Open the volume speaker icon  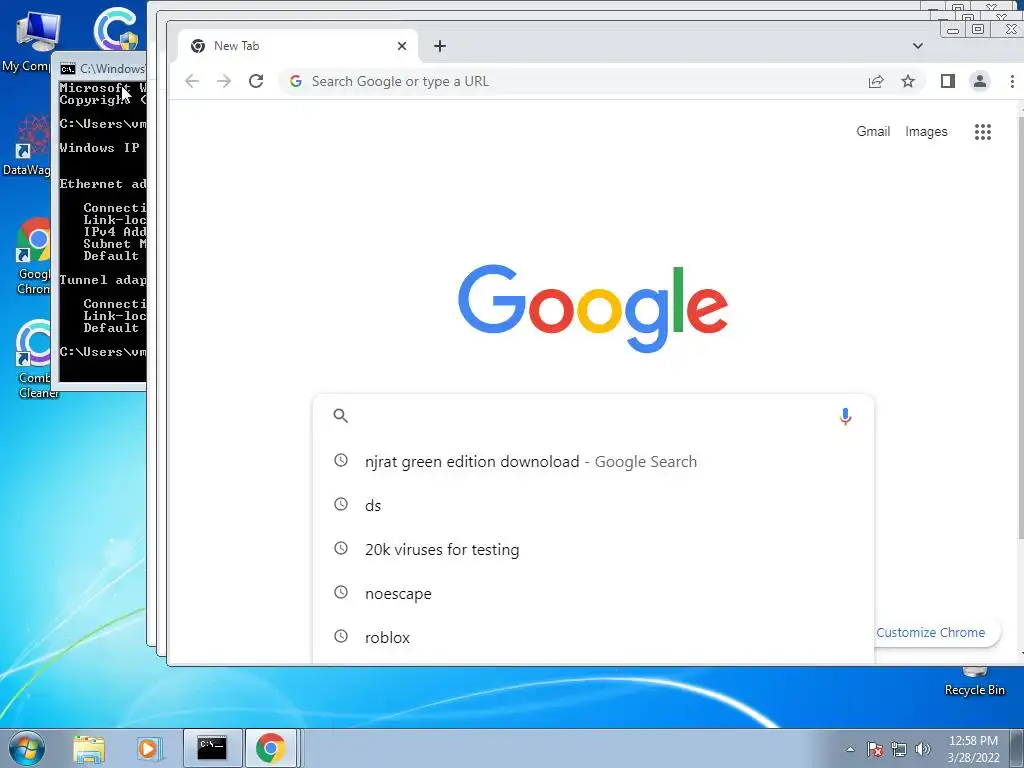click(x=923, y=749)
